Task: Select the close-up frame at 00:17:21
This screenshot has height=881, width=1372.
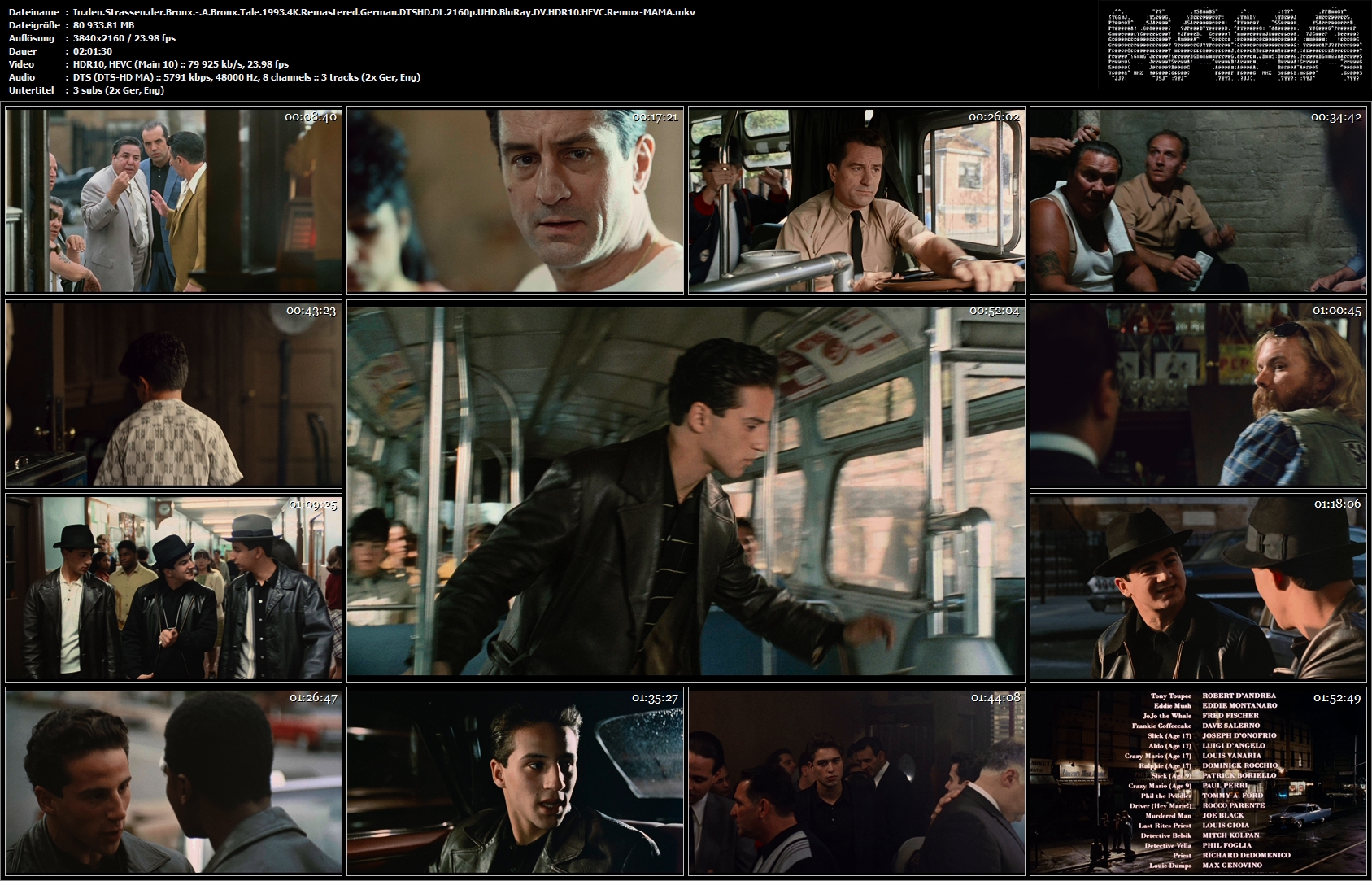Action: 515,200
